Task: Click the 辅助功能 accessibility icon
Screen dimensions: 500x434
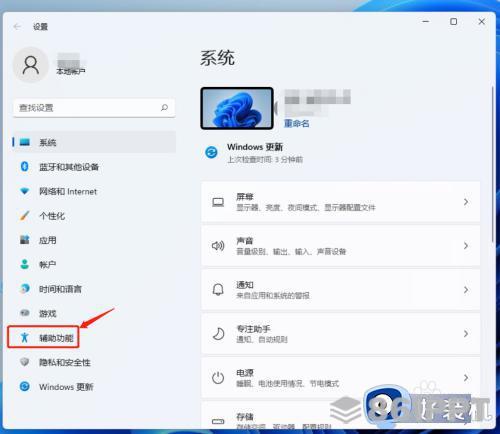Action: (x=24, y=337)
